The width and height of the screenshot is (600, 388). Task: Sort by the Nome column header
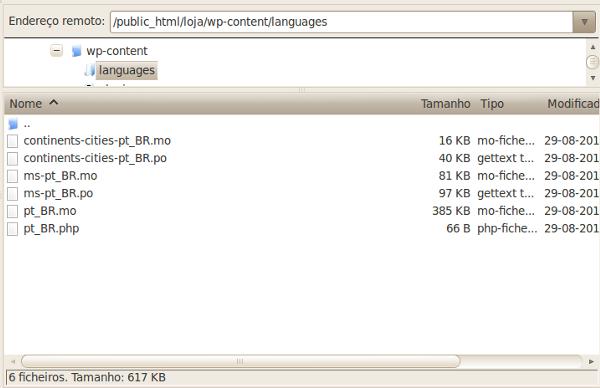click(x=26, y=104)
